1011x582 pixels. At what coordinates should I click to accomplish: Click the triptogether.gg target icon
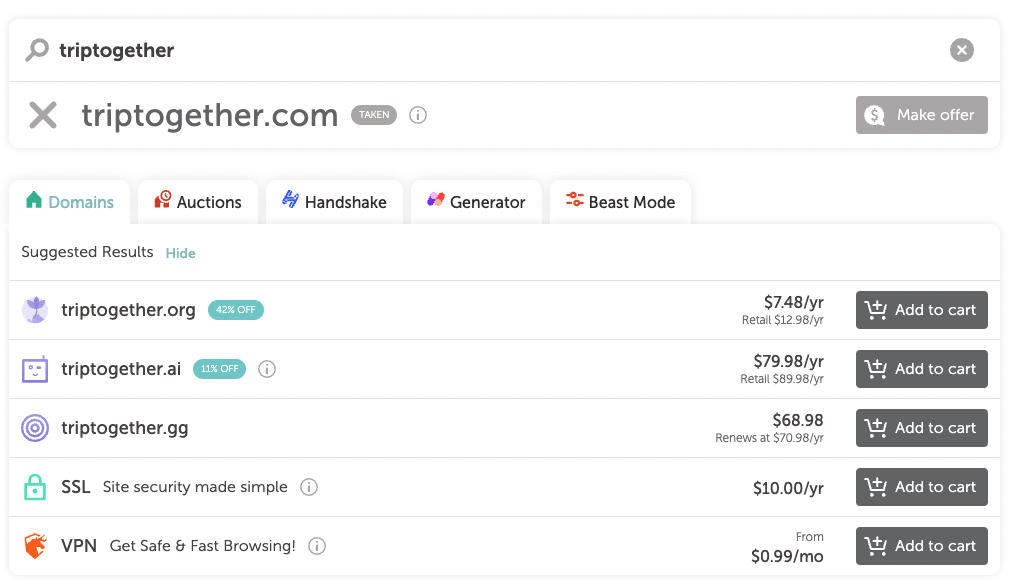point(35,428)
